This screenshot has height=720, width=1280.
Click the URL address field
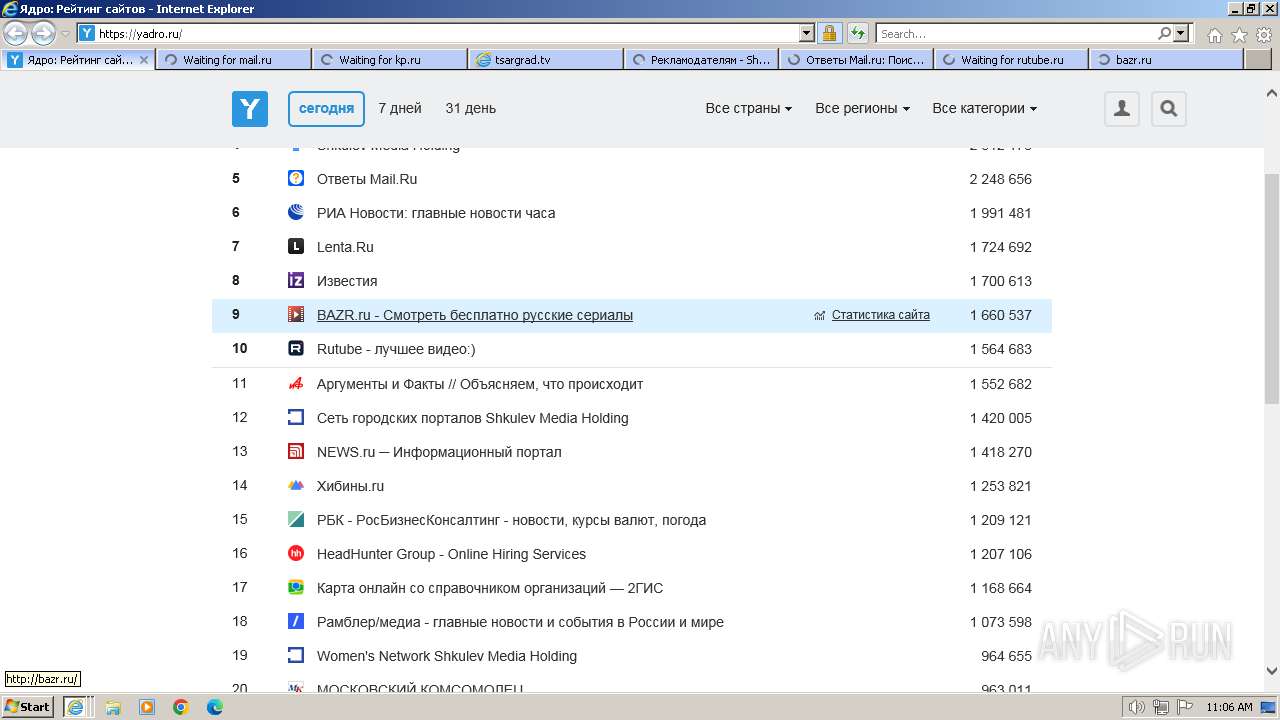(x=447, y=34)
